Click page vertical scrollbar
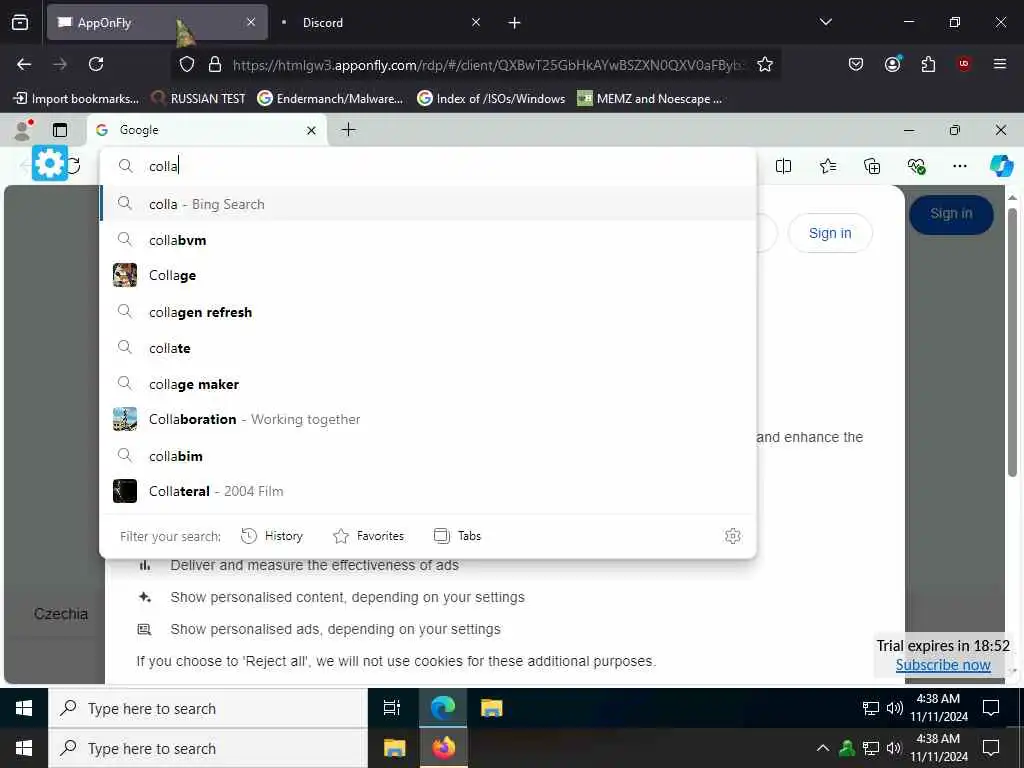 tap(1012, 342)
